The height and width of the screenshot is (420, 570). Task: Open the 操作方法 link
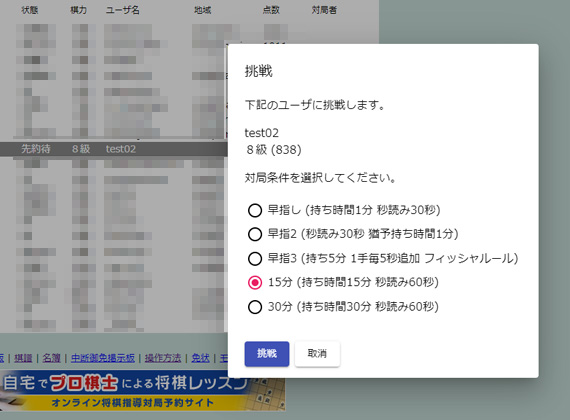[163, 358]
